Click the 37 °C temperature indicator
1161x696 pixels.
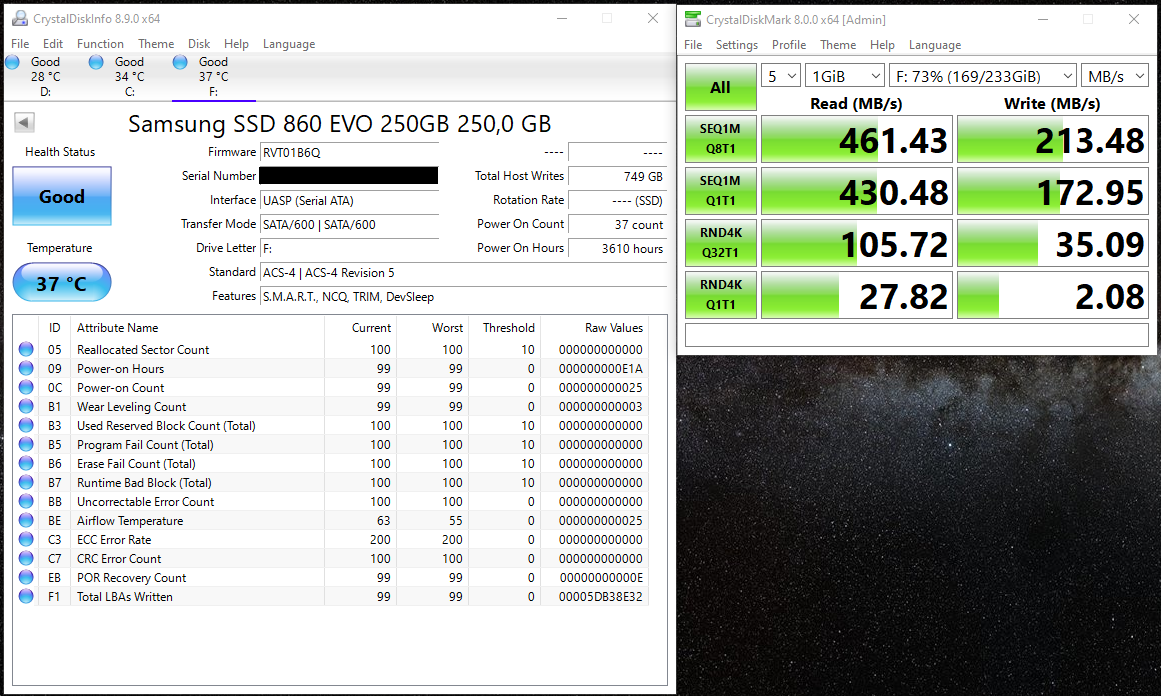(62, 283)
